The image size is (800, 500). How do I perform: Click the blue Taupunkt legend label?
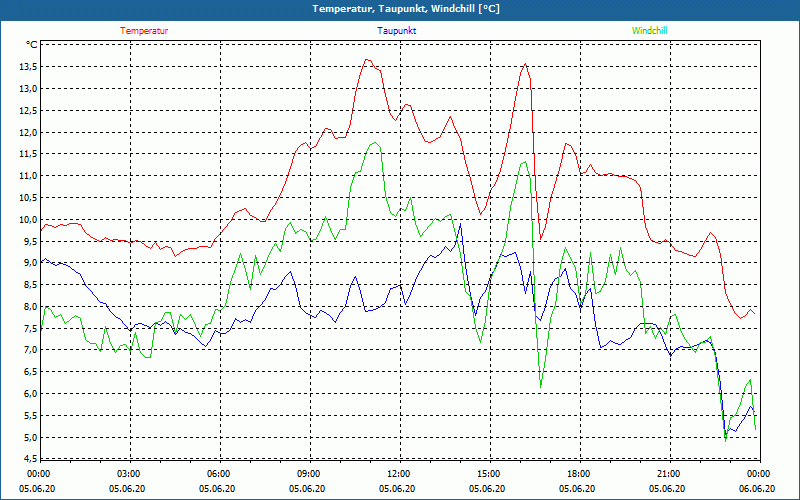396,31
